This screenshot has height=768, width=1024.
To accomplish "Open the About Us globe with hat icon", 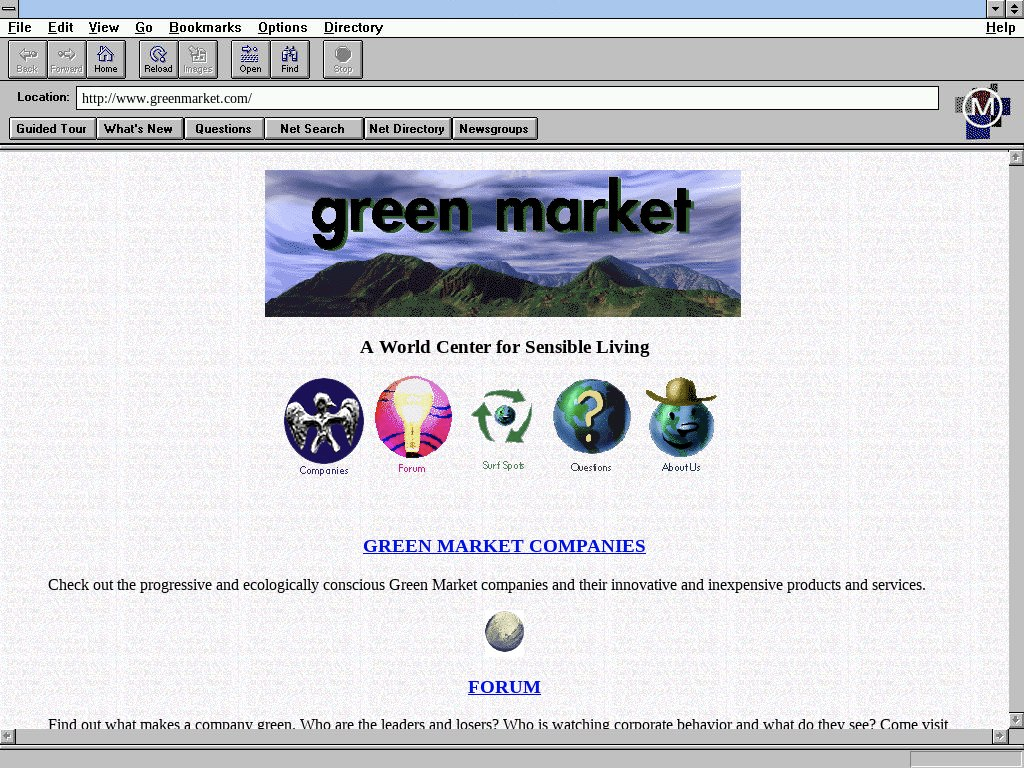I will 681,418.
